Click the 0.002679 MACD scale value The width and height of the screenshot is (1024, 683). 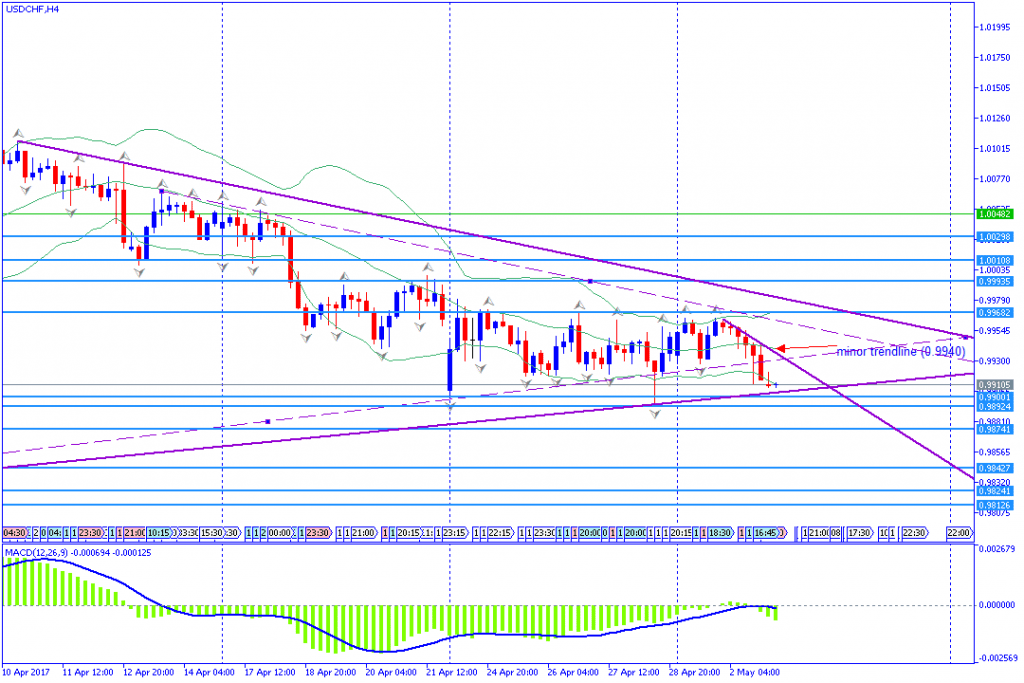[x=997, y=548]
